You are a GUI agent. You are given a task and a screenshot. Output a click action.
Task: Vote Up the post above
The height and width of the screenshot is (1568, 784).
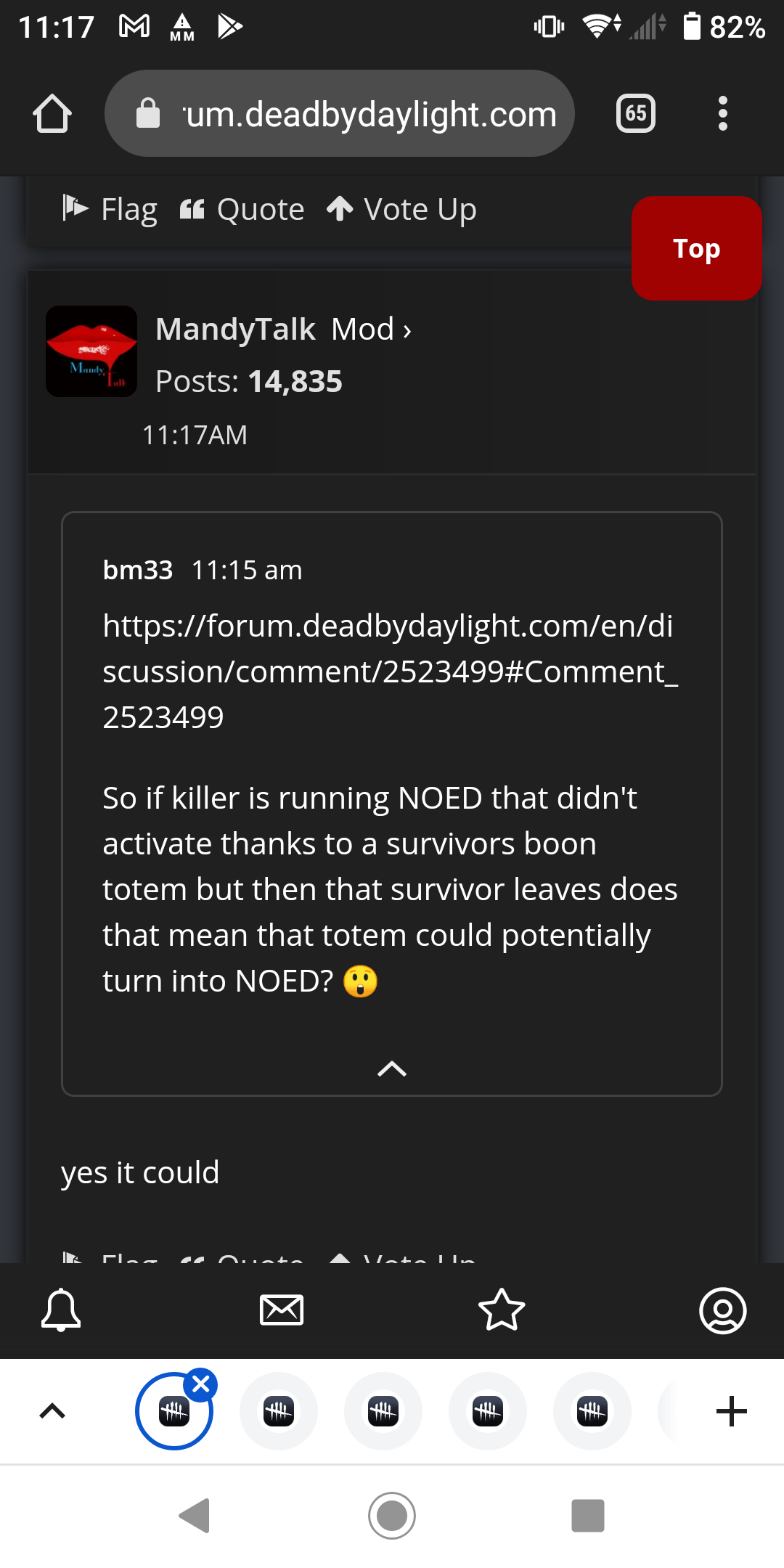click(x=401, y=210)
